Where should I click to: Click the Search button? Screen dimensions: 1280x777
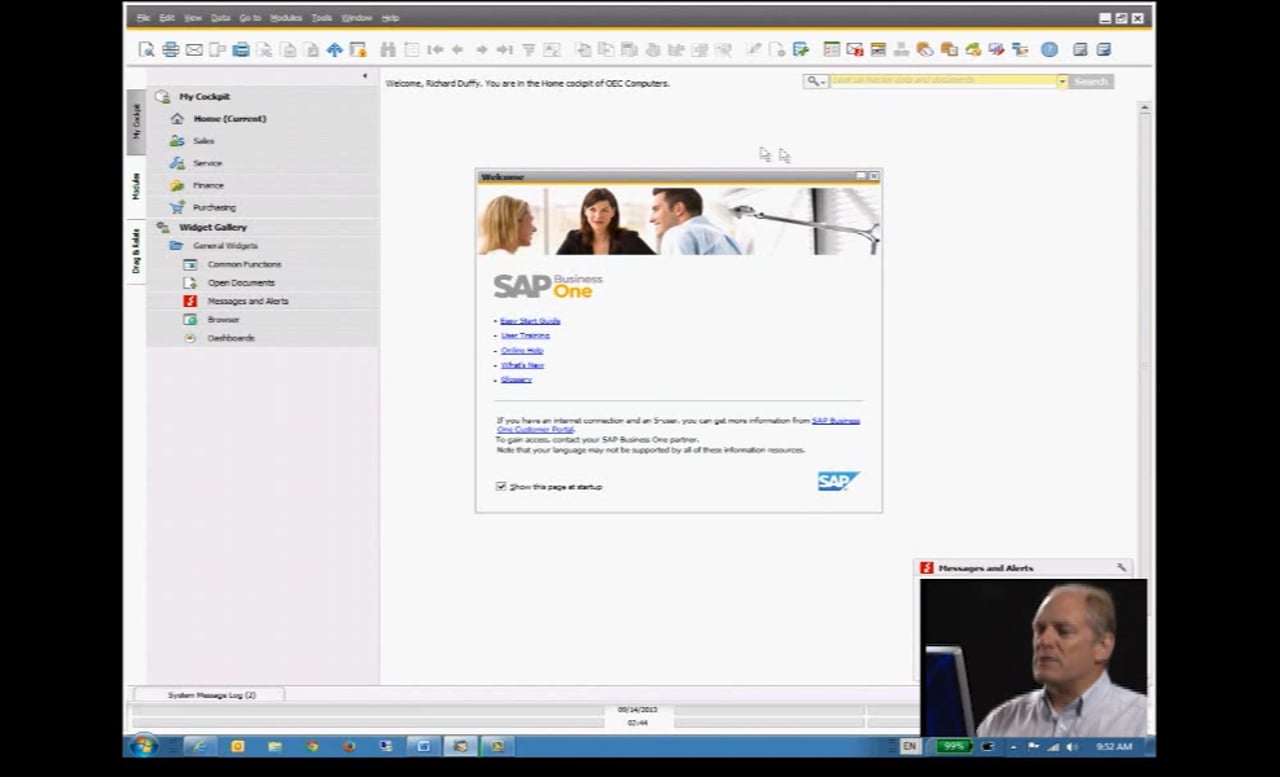click(x=1091, y=81)
